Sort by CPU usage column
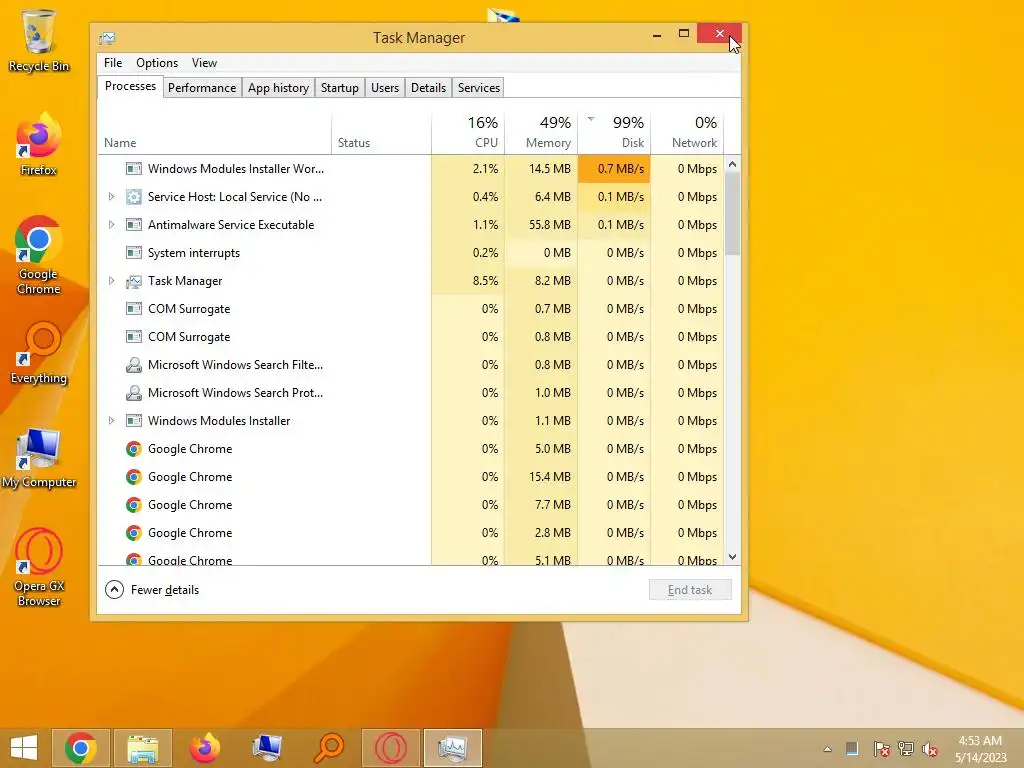This screenshot has height=768, width=1024. (468, 132)
